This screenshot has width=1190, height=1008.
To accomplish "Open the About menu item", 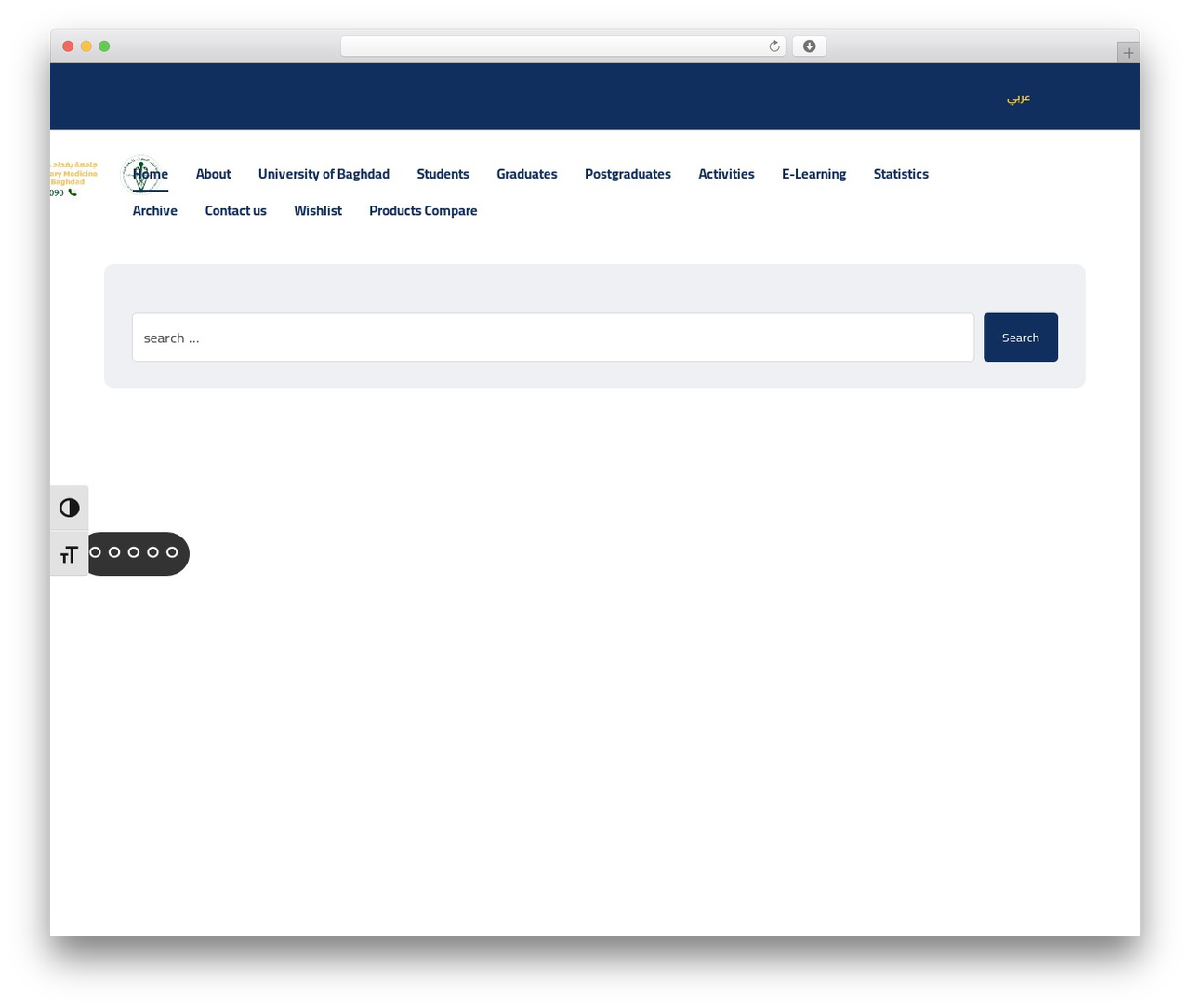I will 213,174.
